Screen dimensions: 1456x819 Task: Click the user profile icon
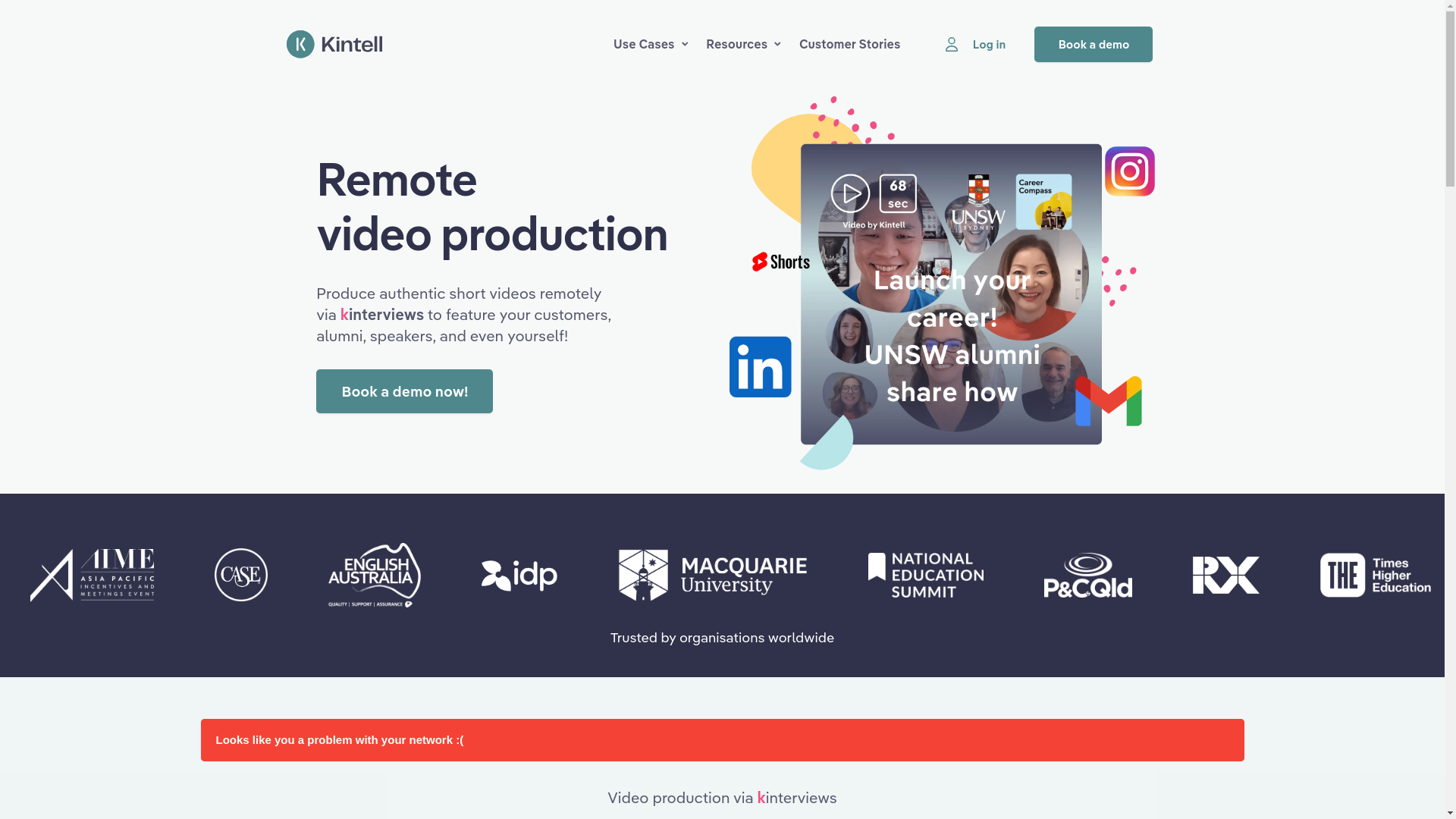(x=951, y=45)
